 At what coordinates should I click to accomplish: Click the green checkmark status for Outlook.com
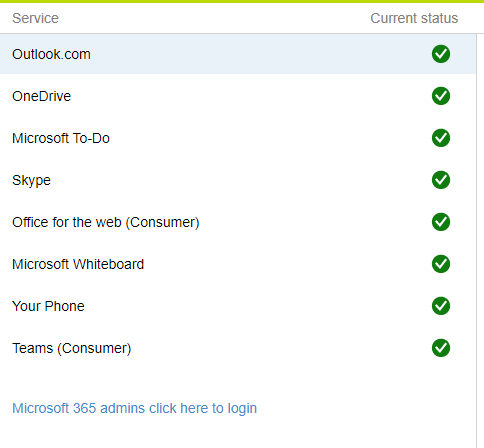coord(441,54)
